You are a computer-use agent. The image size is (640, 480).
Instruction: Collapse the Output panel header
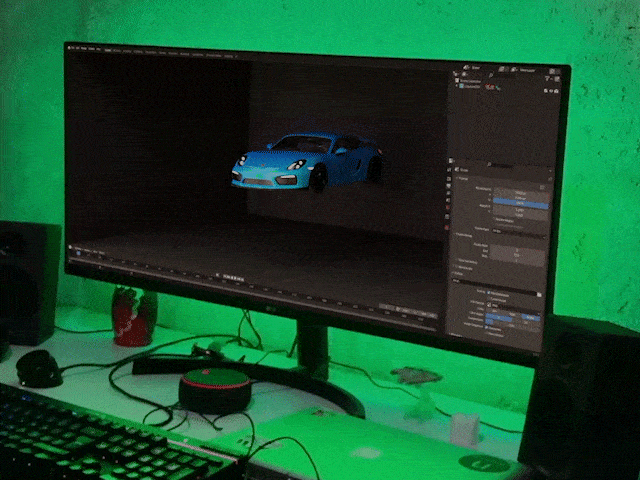(458, 273)
